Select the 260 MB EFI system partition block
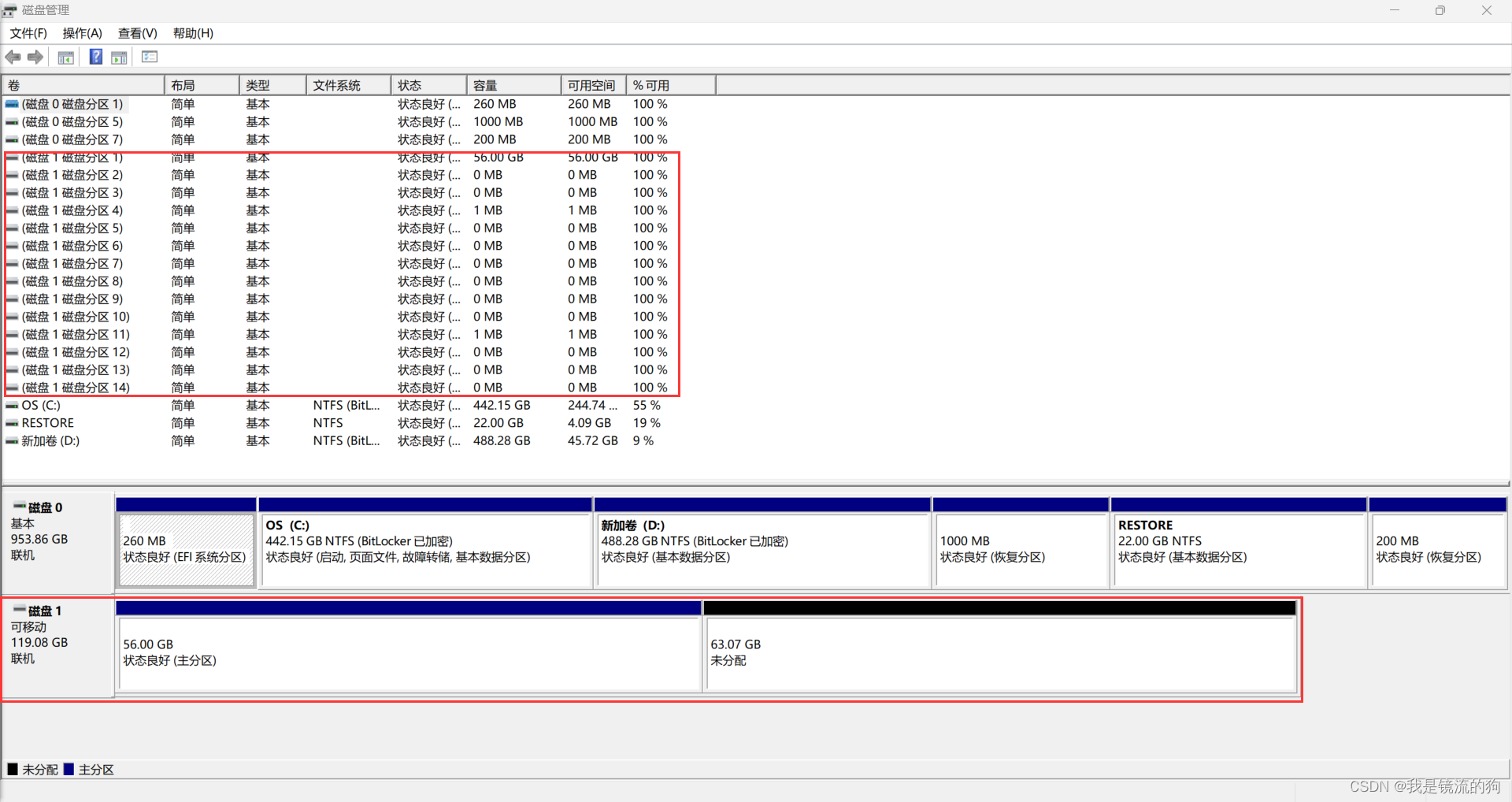Image resolution: width=1512 pixels, height=802 pixels. point(186,543)
